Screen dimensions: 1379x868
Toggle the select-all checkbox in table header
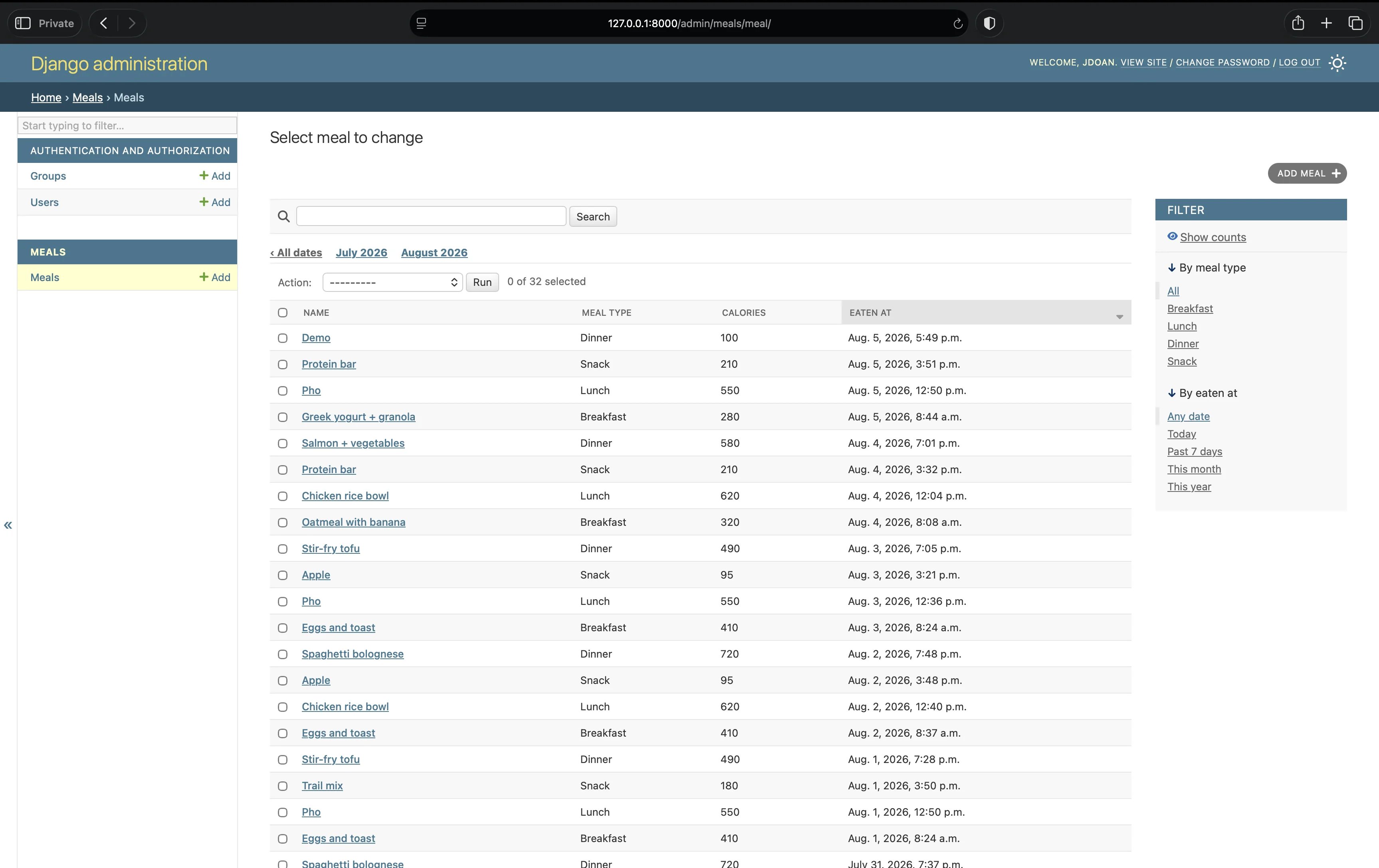(x=283, y=313)
